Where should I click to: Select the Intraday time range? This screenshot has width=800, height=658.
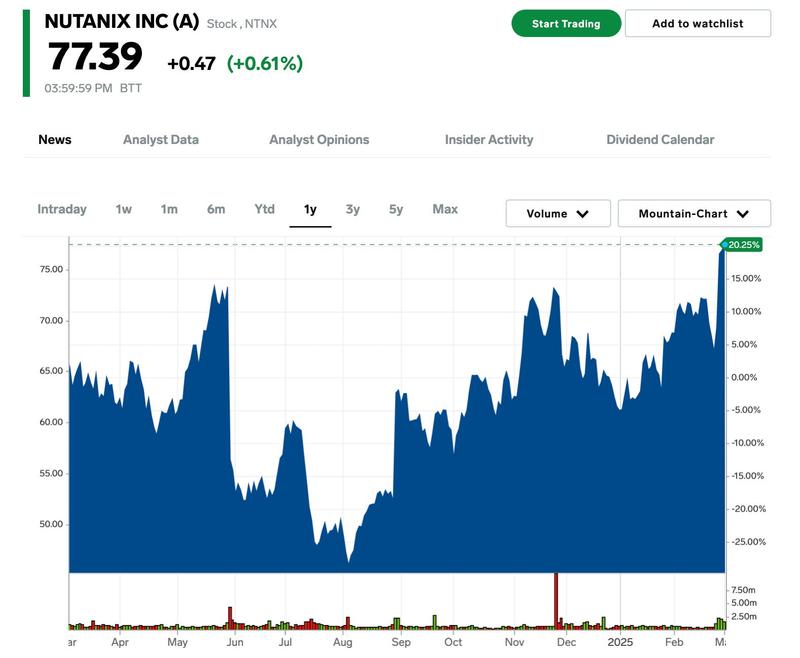coord(62,209)
